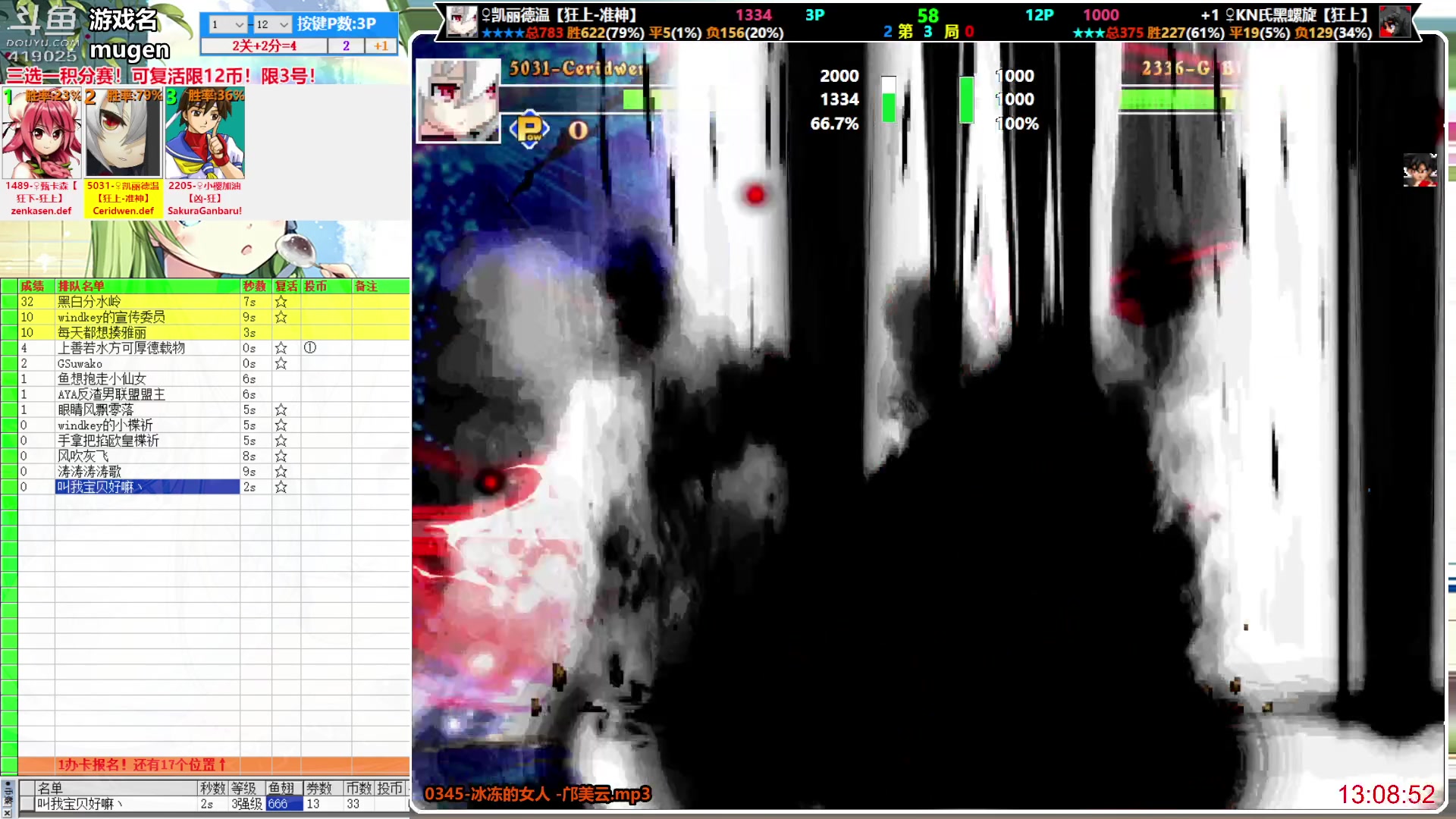Click the orange 1办卡报名 signup banner
The image size is (1456, 819).
[213, 764]
